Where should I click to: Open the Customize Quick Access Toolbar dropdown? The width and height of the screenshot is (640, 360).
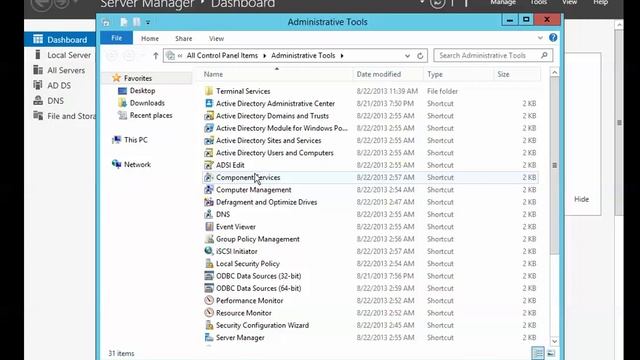(x=148, y=22)
